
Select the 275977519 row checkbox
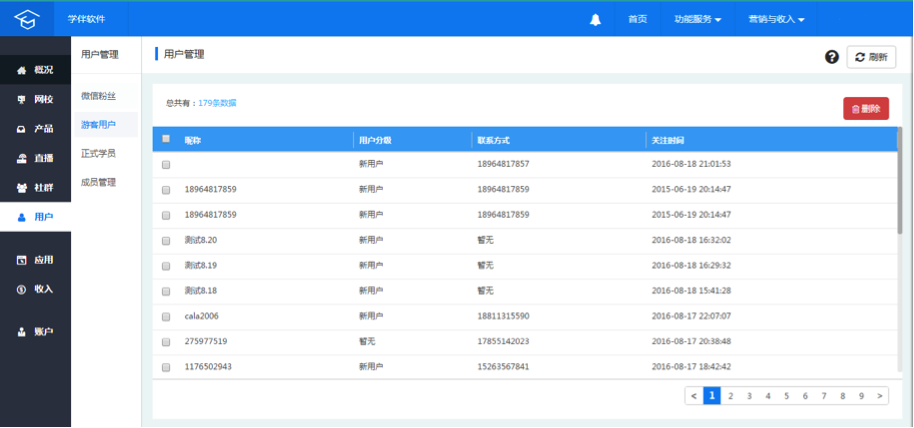coord(166,342)
